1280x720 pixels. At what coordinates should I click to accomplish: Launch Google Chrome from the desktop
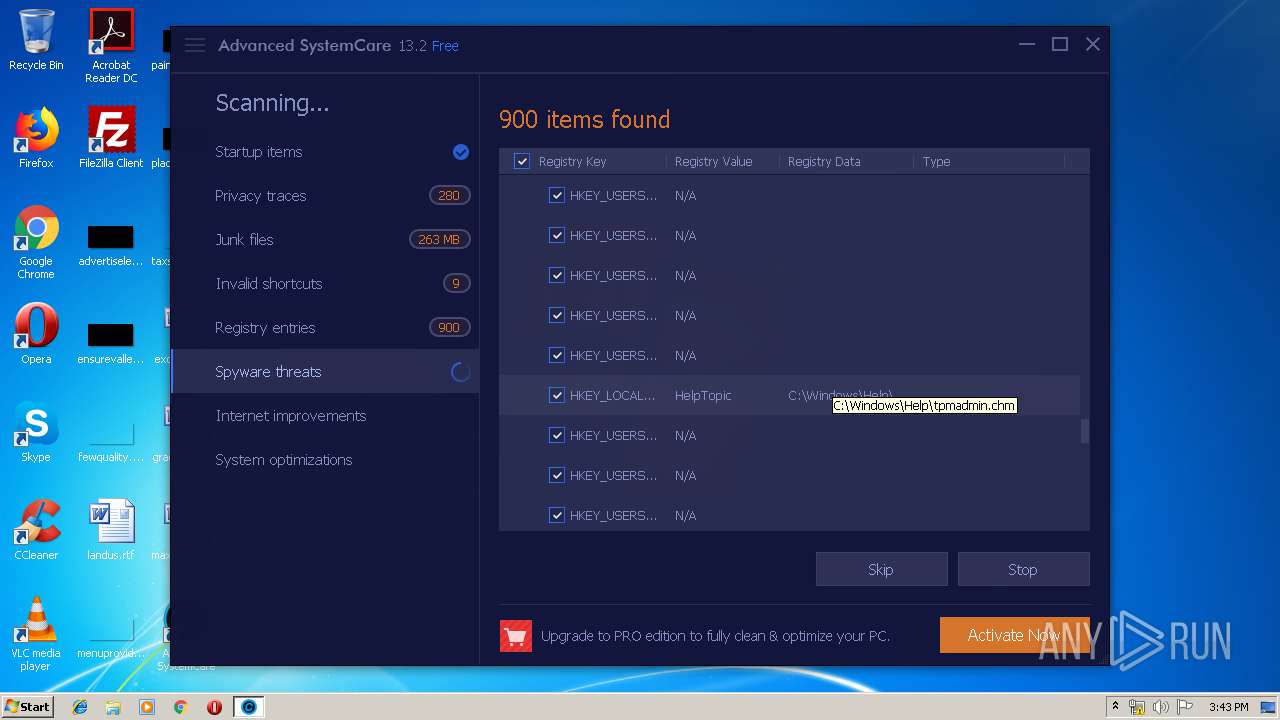36,243
